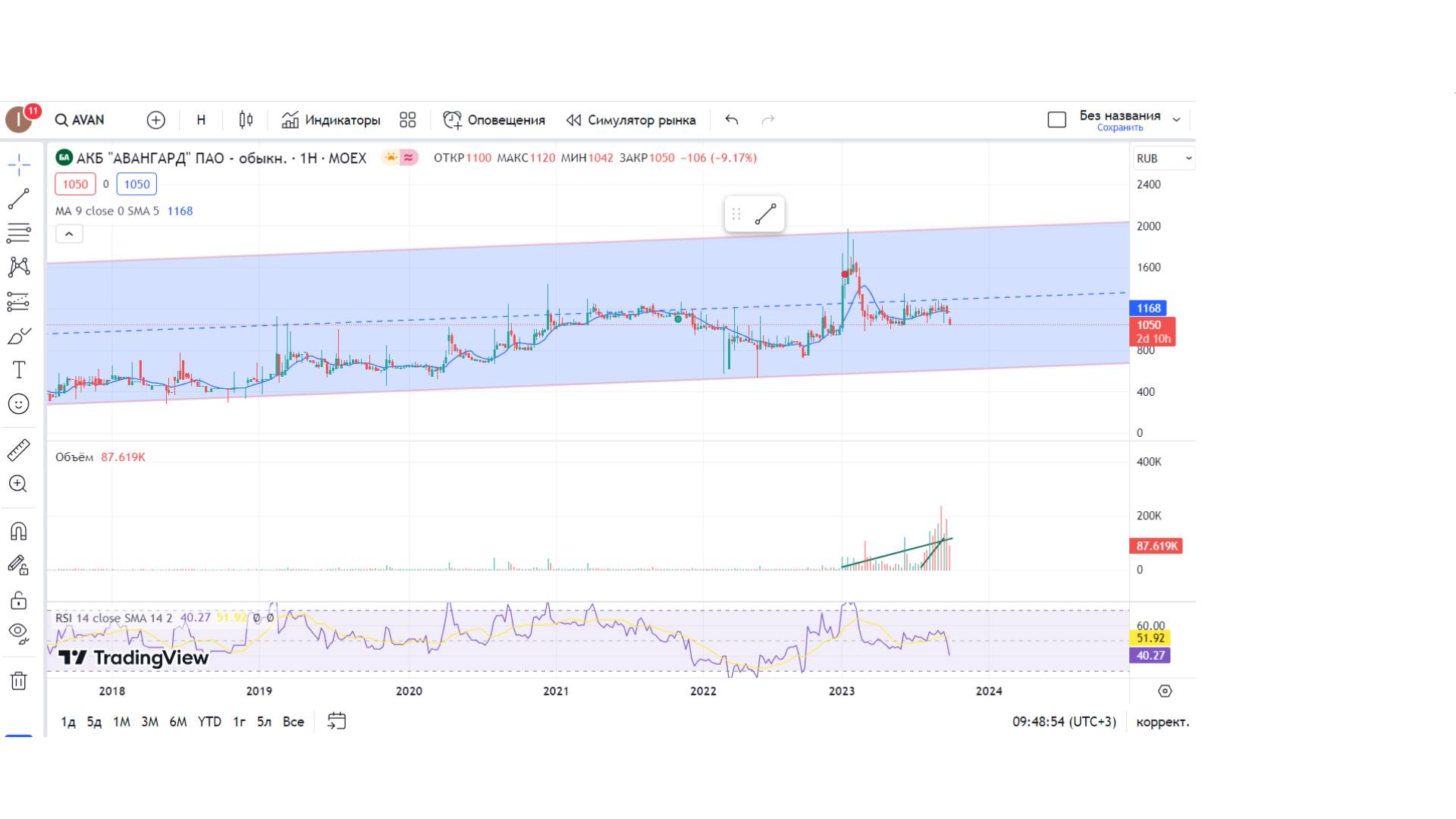The width and height of the screenshot is (1456, 819).
Task: Select the 6M time range
Action: [177, 721]
